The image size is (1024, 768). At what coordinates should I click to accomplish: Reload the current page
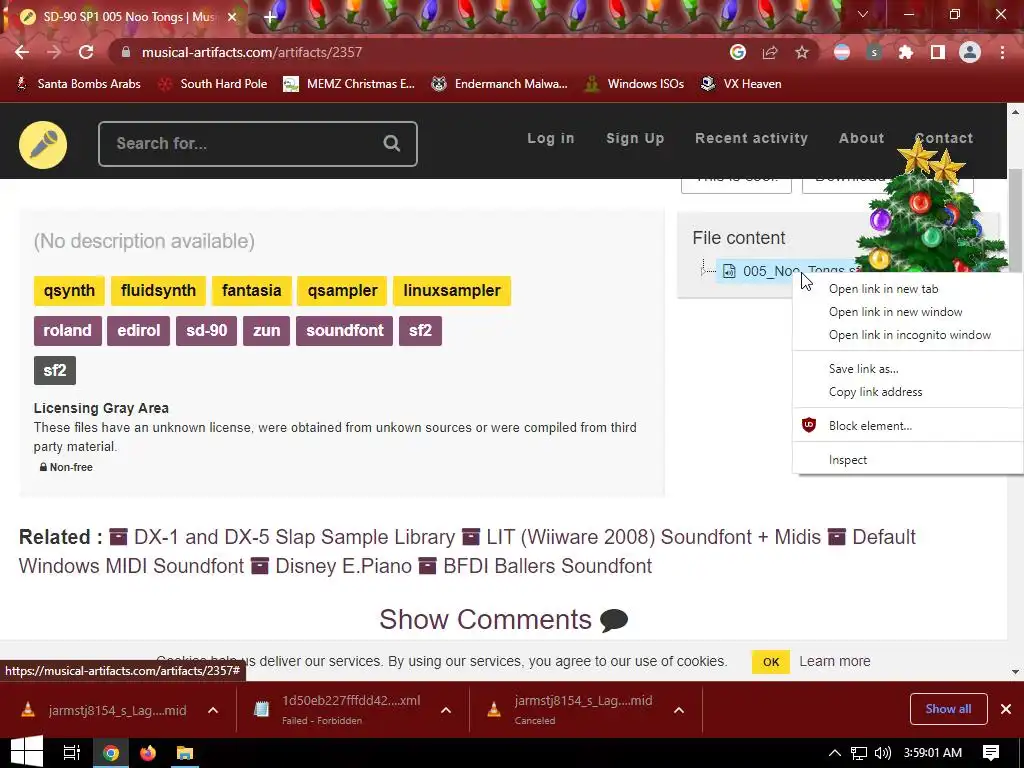coord(86,52)
